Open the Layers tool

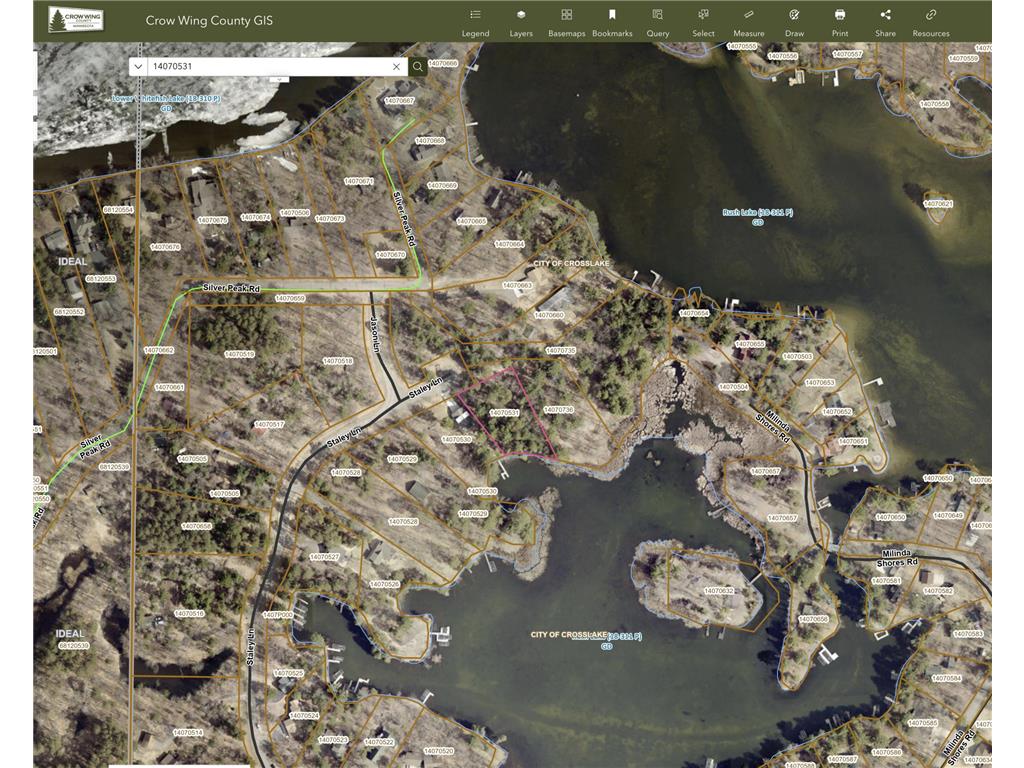(x=521, y=22)
